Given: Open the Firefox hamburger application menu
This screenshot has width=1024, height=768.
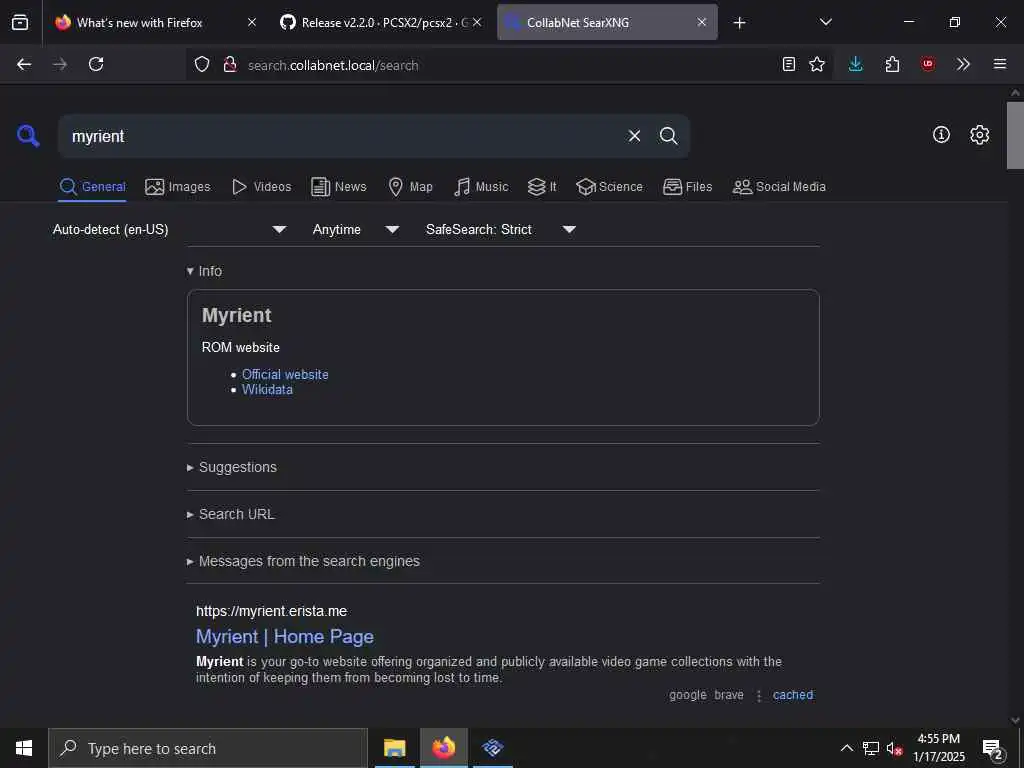Looking at the screenshot, I should [1000, 64].
